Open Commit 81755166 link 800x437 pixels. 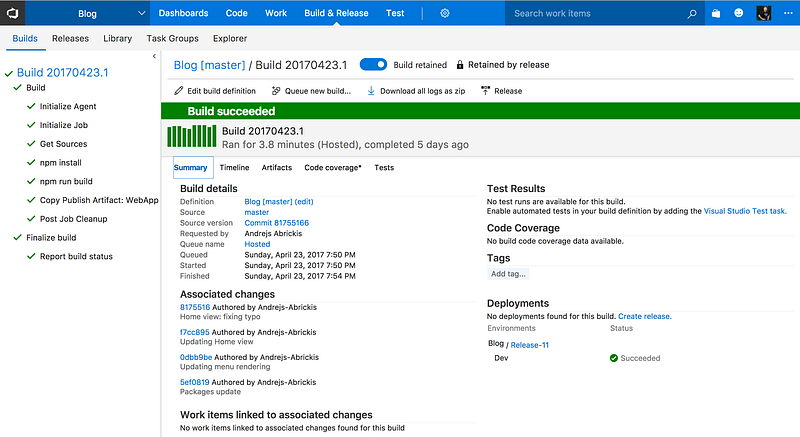tap(277, 223)
